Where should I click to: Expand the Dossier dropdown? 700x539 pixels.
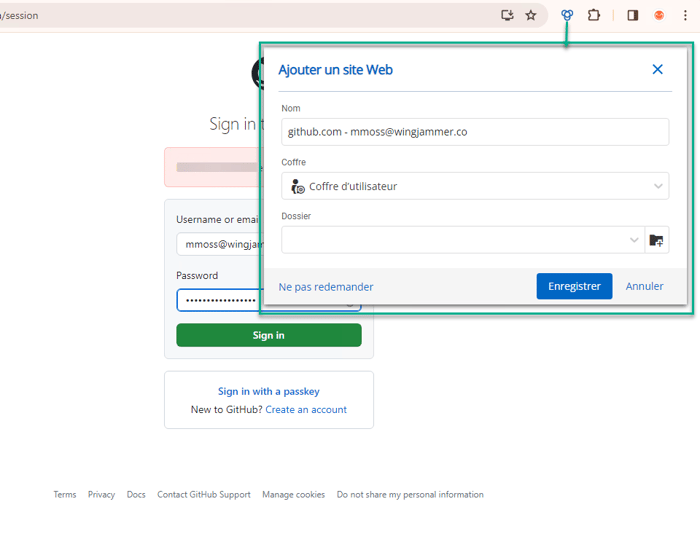(x=462, y=240)
